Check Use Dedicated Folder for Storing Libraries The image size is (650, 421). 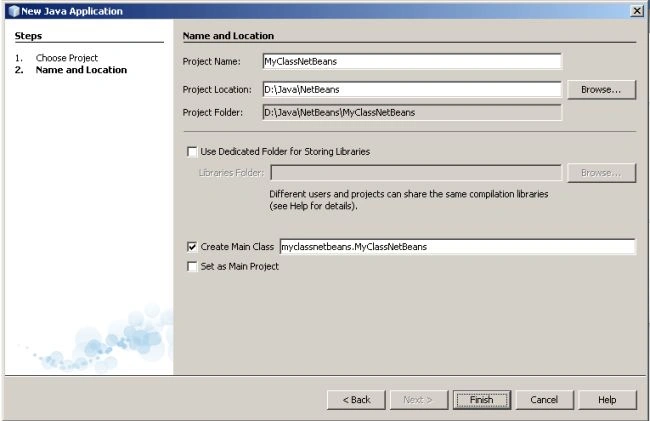[x=192, y=152]
